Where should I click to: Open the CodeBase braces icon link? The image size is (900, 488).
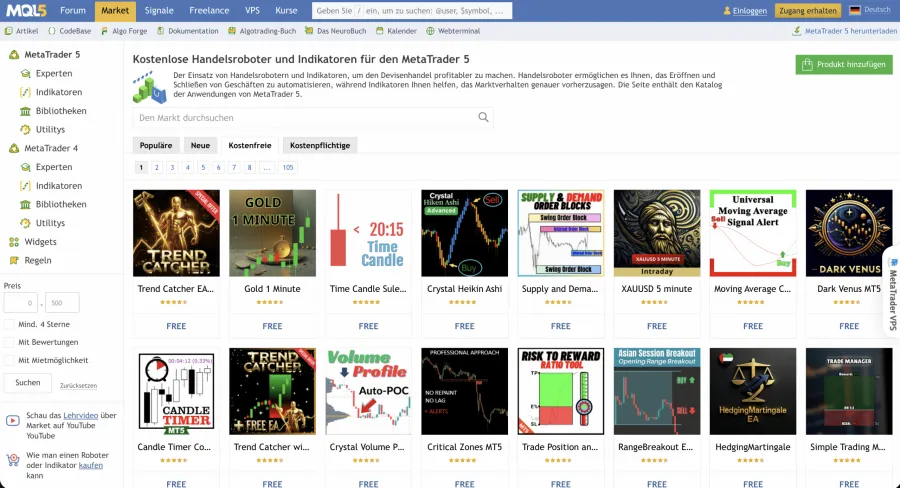coord(52,31)
